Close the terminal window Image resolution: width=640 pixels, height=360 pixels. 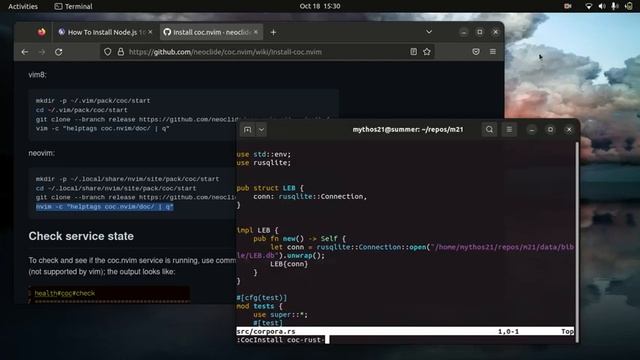click(x=569, y=129)
